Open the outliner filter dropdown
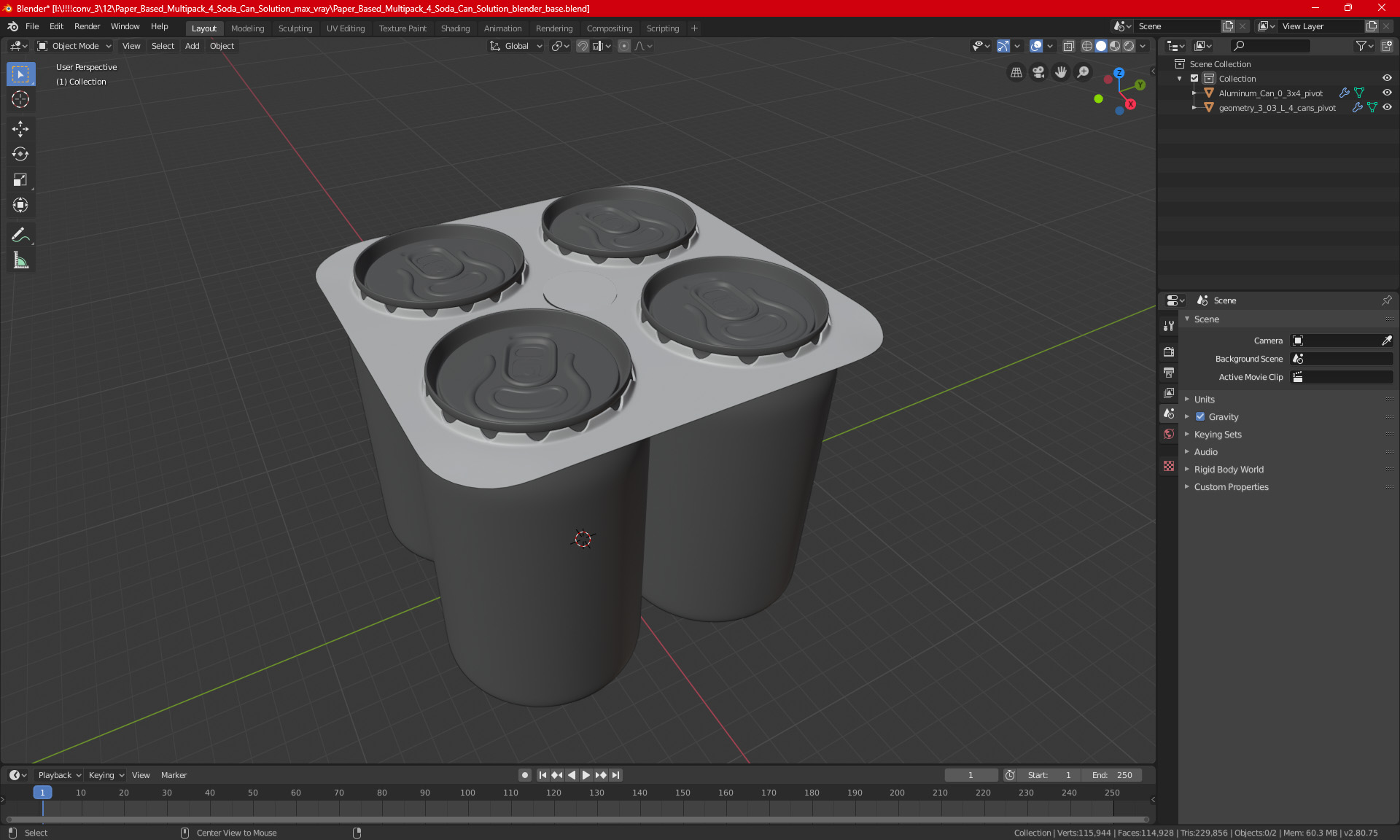This screenshot has height=840, width=1400. pos(1364,46)
